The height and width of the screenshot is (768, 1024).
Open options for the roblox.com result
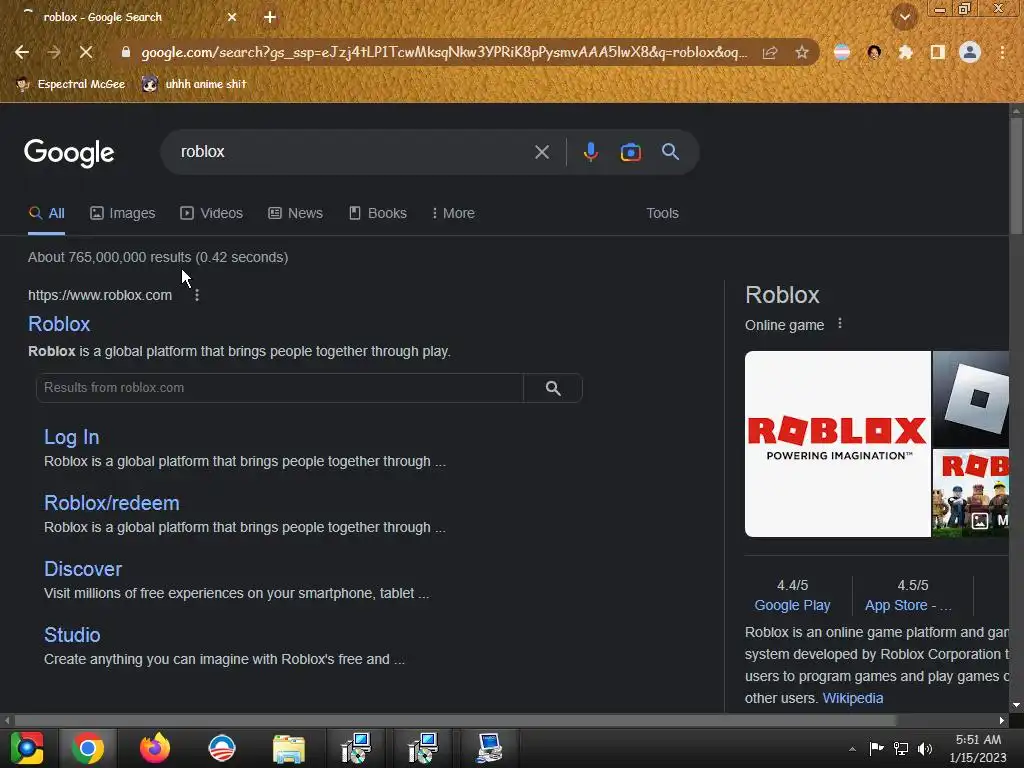pyautogui.click(x=197, y=295)
